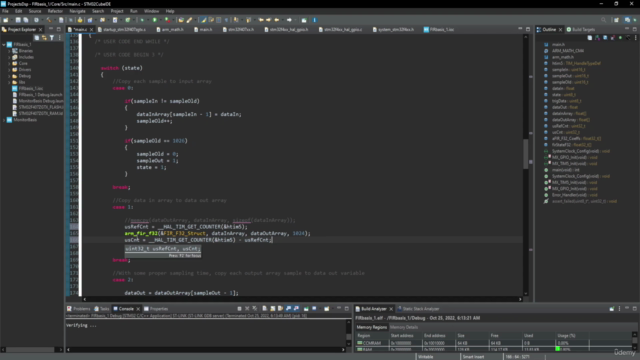Click Smart Insert in the status bar
Image resolution: width=640 pixels, height=360 pixels.
coord(473,357)
